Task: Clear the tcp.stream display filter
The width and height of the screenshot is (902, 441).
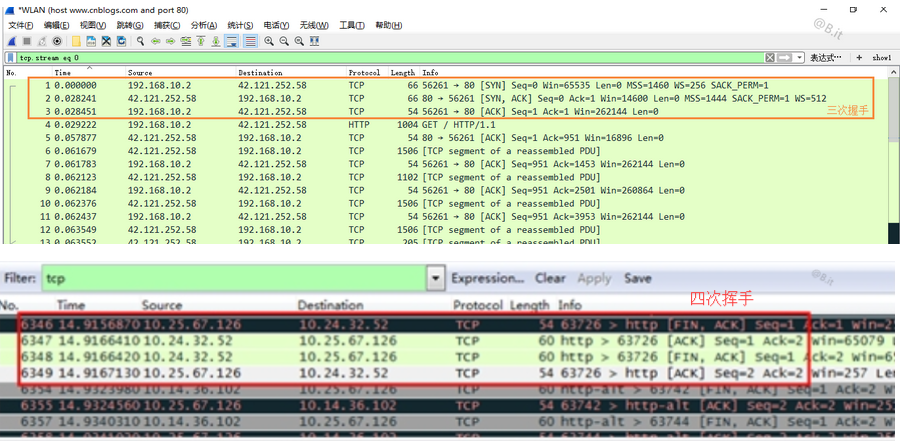Action: coord(770,58)
